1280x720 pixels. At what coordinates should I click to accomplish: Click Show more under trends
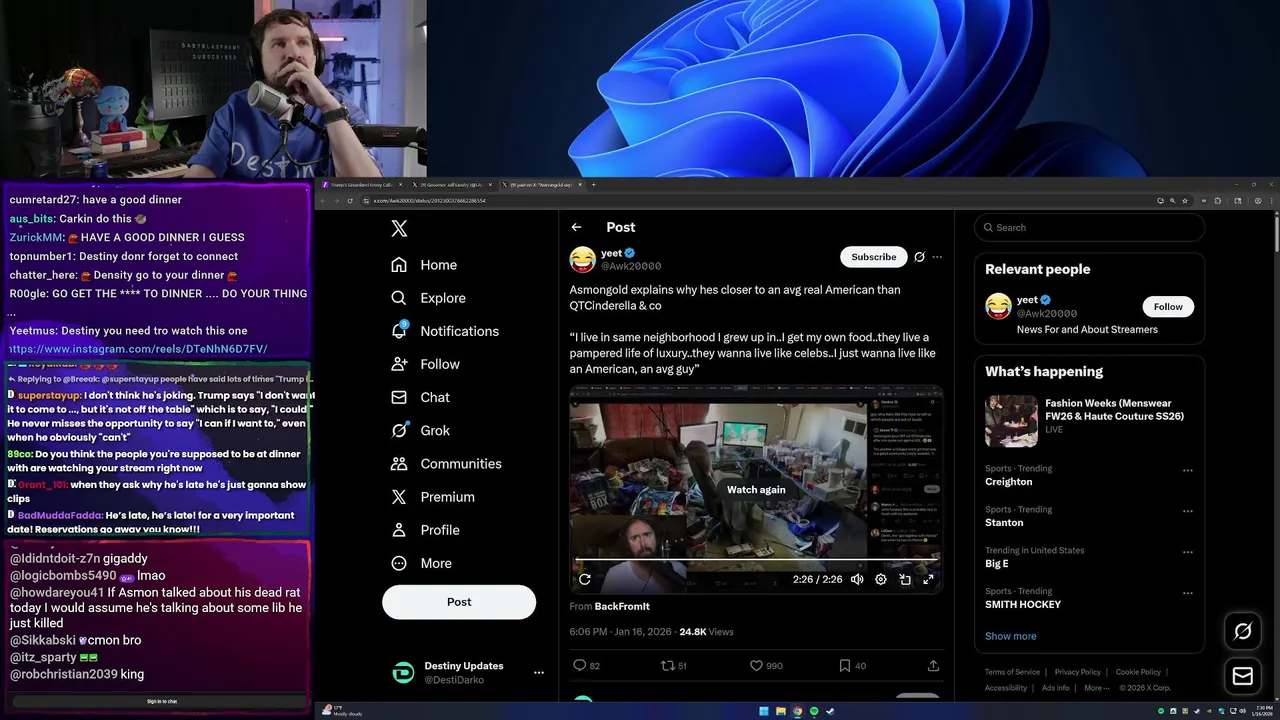1011,636
